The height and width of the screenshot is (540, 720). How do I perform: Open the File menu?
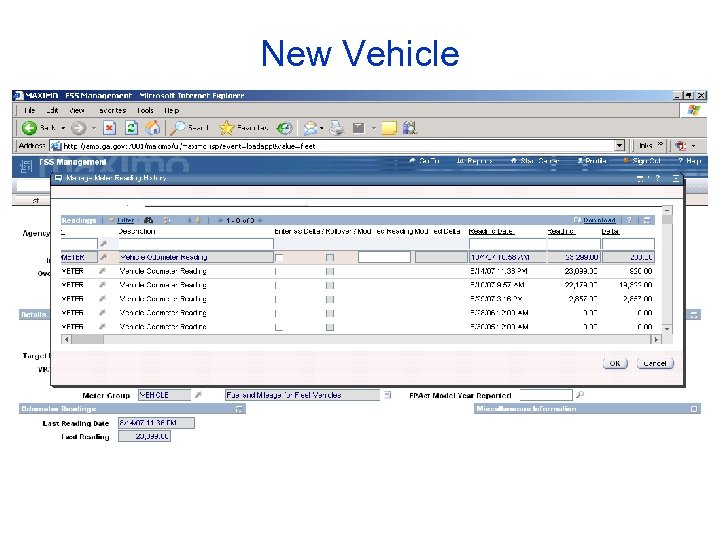(x=29, y=111)
